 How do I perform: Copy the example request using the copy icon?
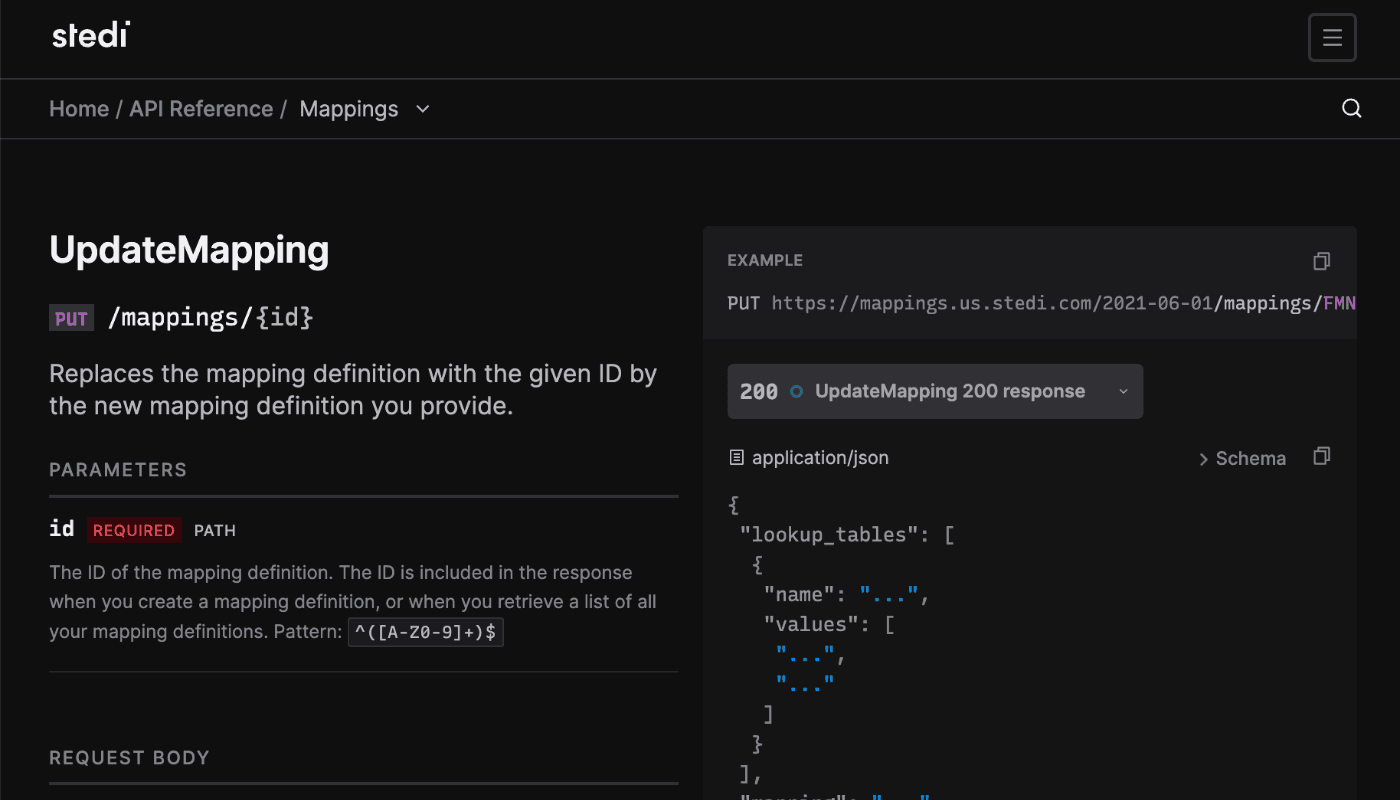pyautogui.click(x=1321, y=260)
